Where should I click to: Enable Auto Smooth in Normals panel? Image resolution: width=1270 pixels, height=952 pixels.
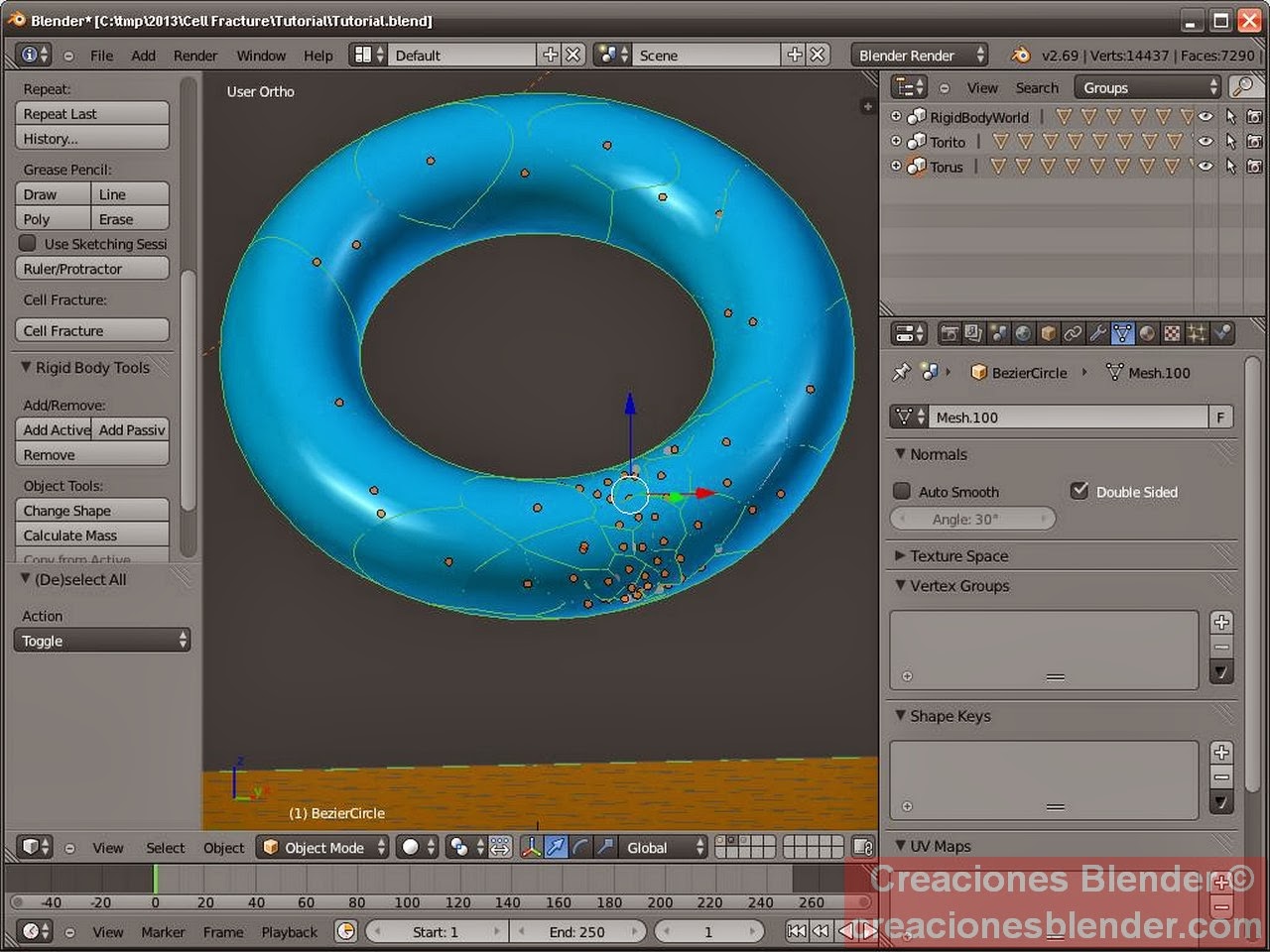click(x=901, y=491)
